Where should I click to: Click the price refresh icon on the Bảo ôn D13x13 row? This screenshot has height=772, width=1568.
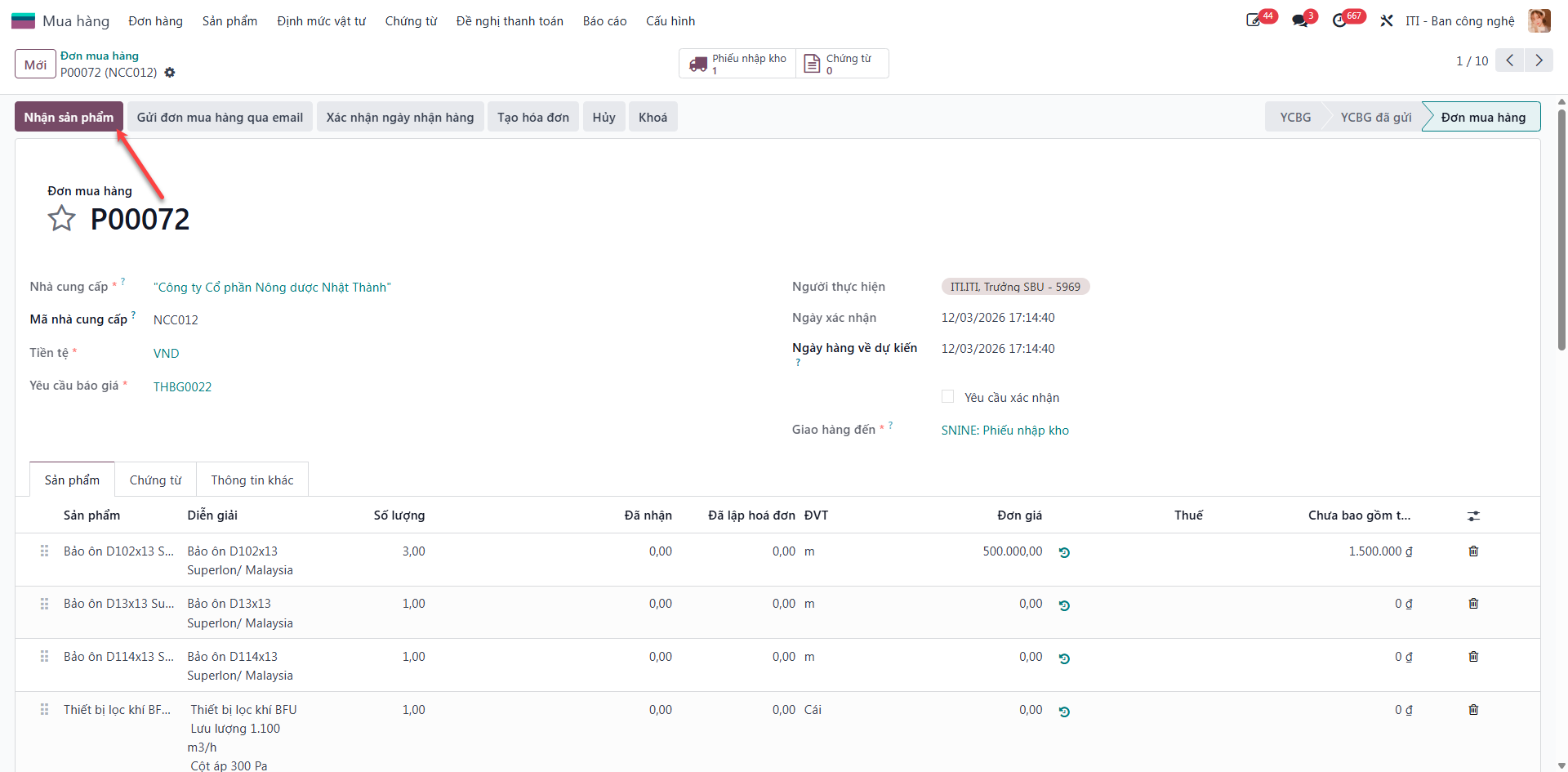(x=1064, y=605)
